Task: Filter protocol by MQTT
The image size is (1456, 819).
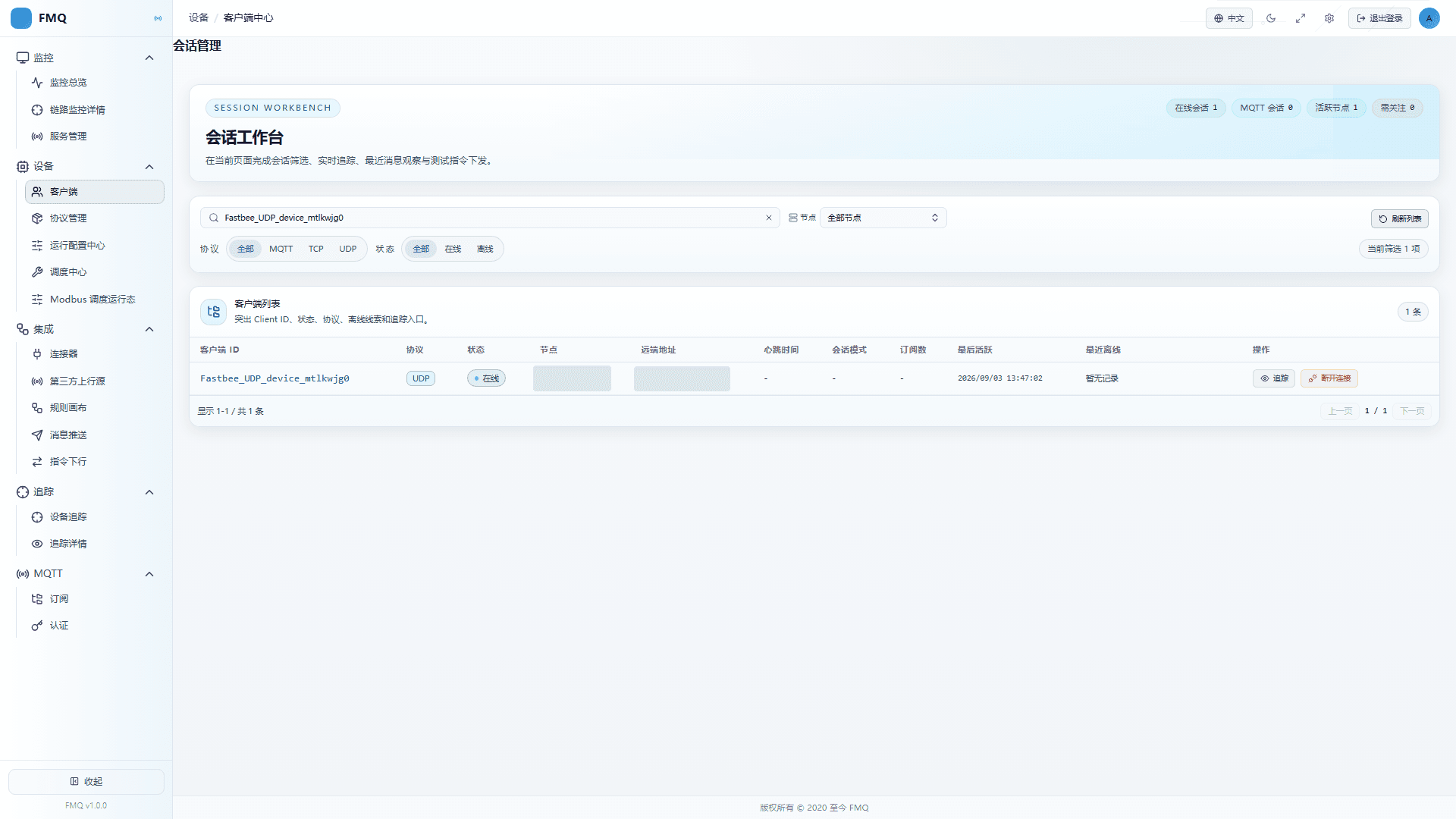Action: [281, 249]
